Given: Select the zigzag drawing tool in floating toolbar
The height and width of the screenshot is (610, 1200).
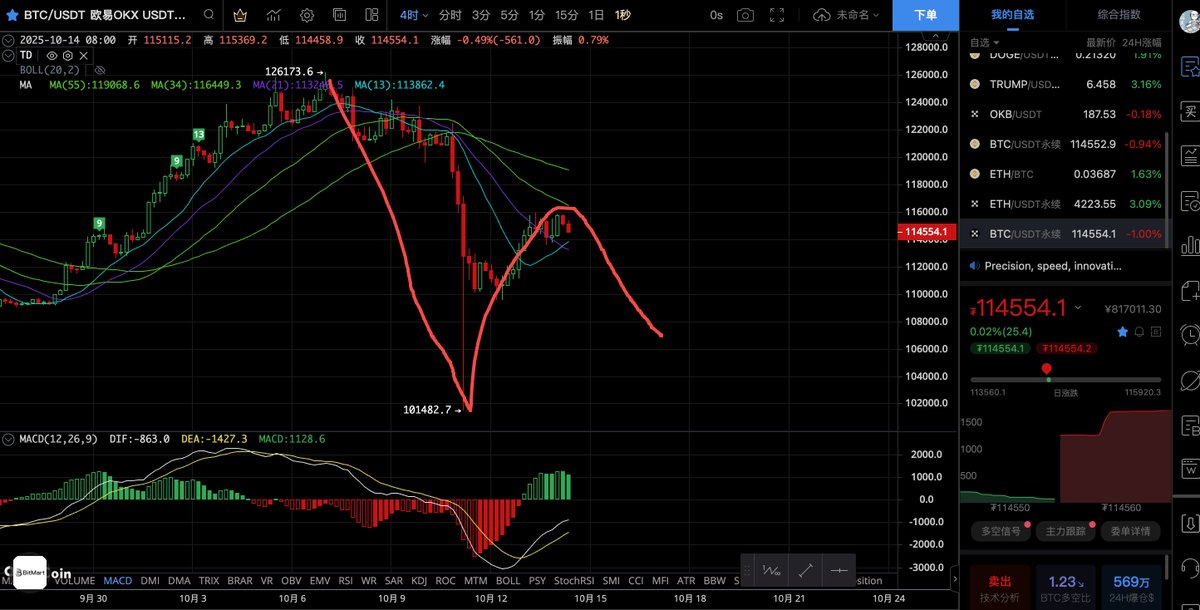Looking at the screenshot, I should (771, 570).
